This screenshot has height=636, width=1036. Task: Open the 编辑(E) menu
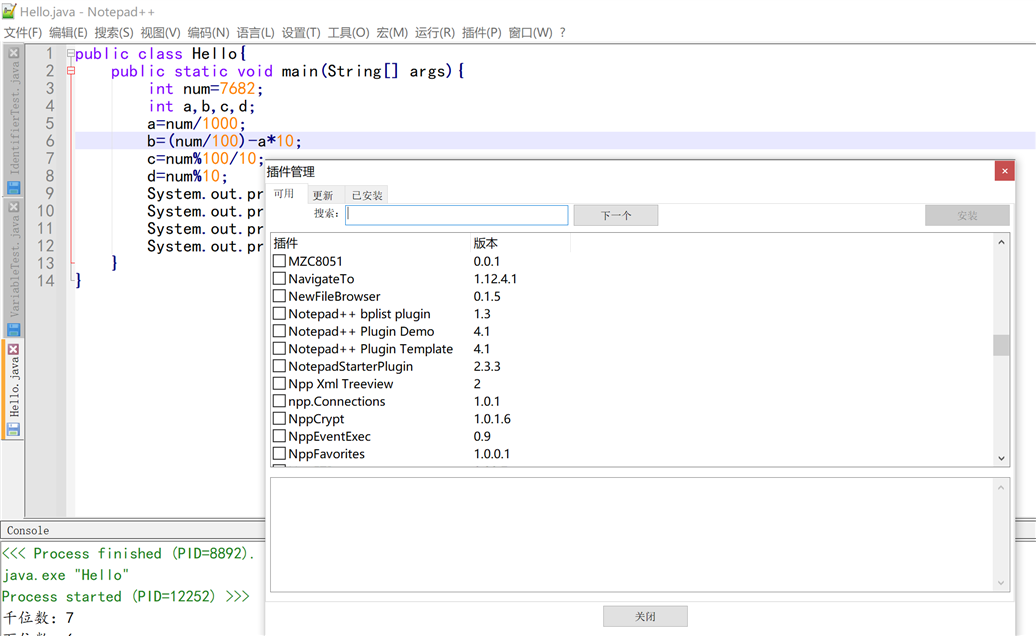tap(68, 32)
